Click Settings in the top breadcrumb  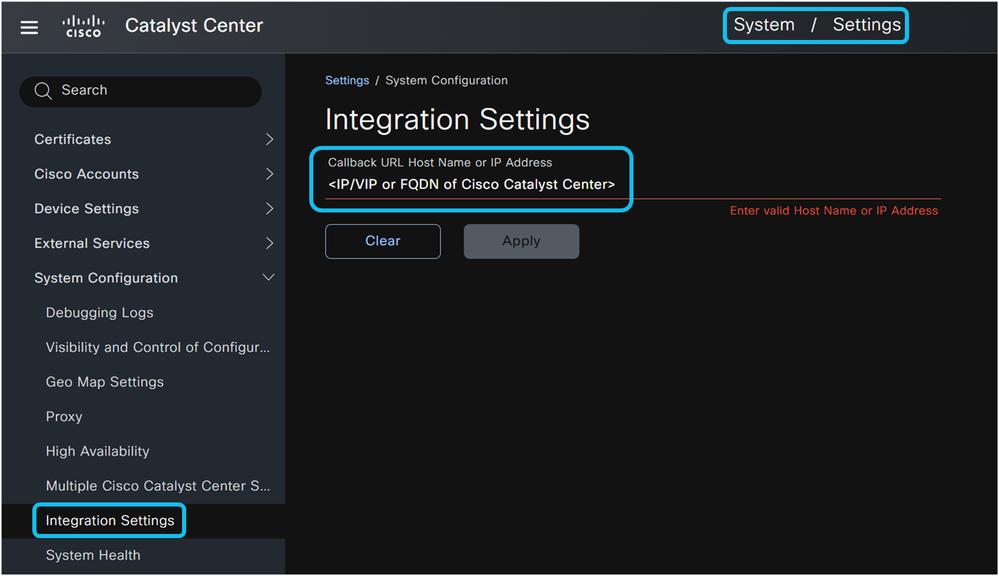[866, 24]
